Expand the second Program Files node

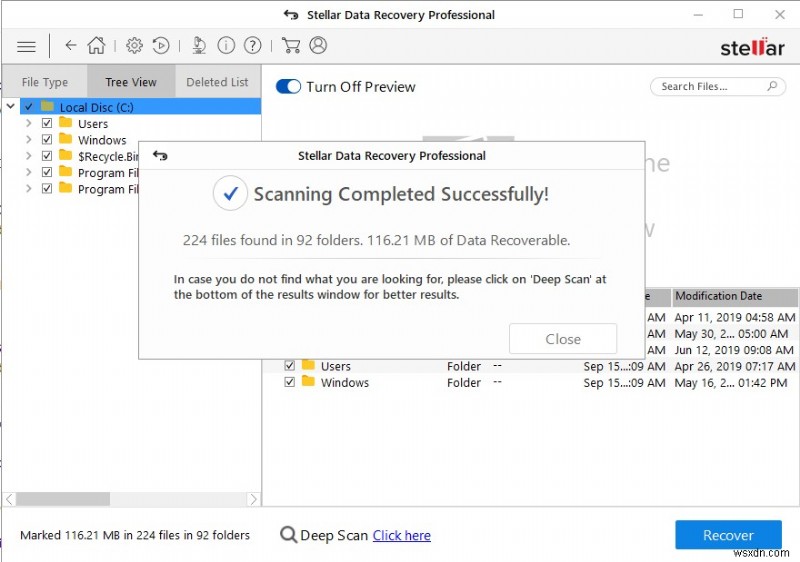29,188
